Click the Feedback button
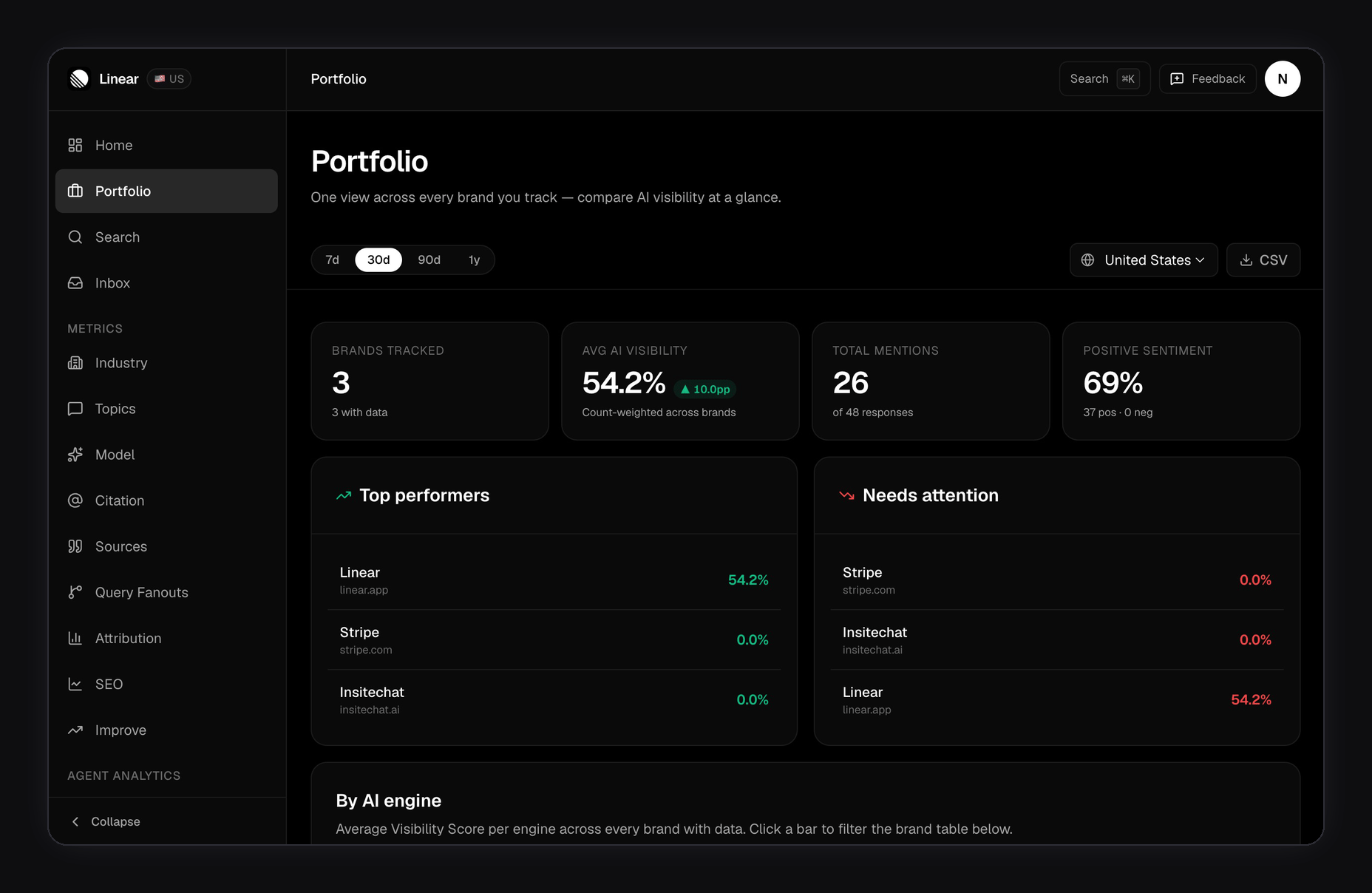The width and height of the screenshot is (1372, 893). (x=1207, y=78)
